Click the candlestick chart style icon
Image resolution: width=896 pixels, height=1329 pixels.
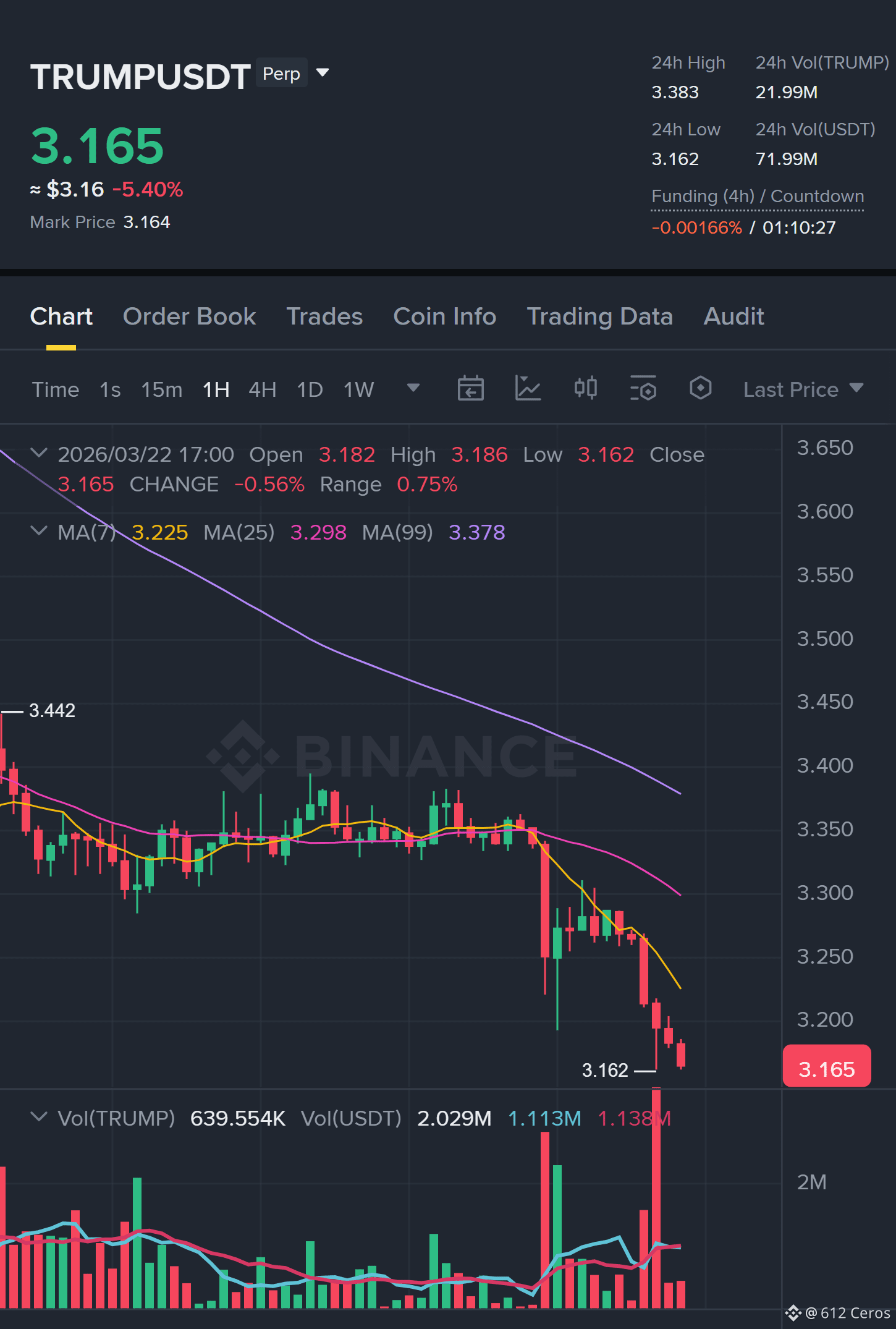click(585, 389)
